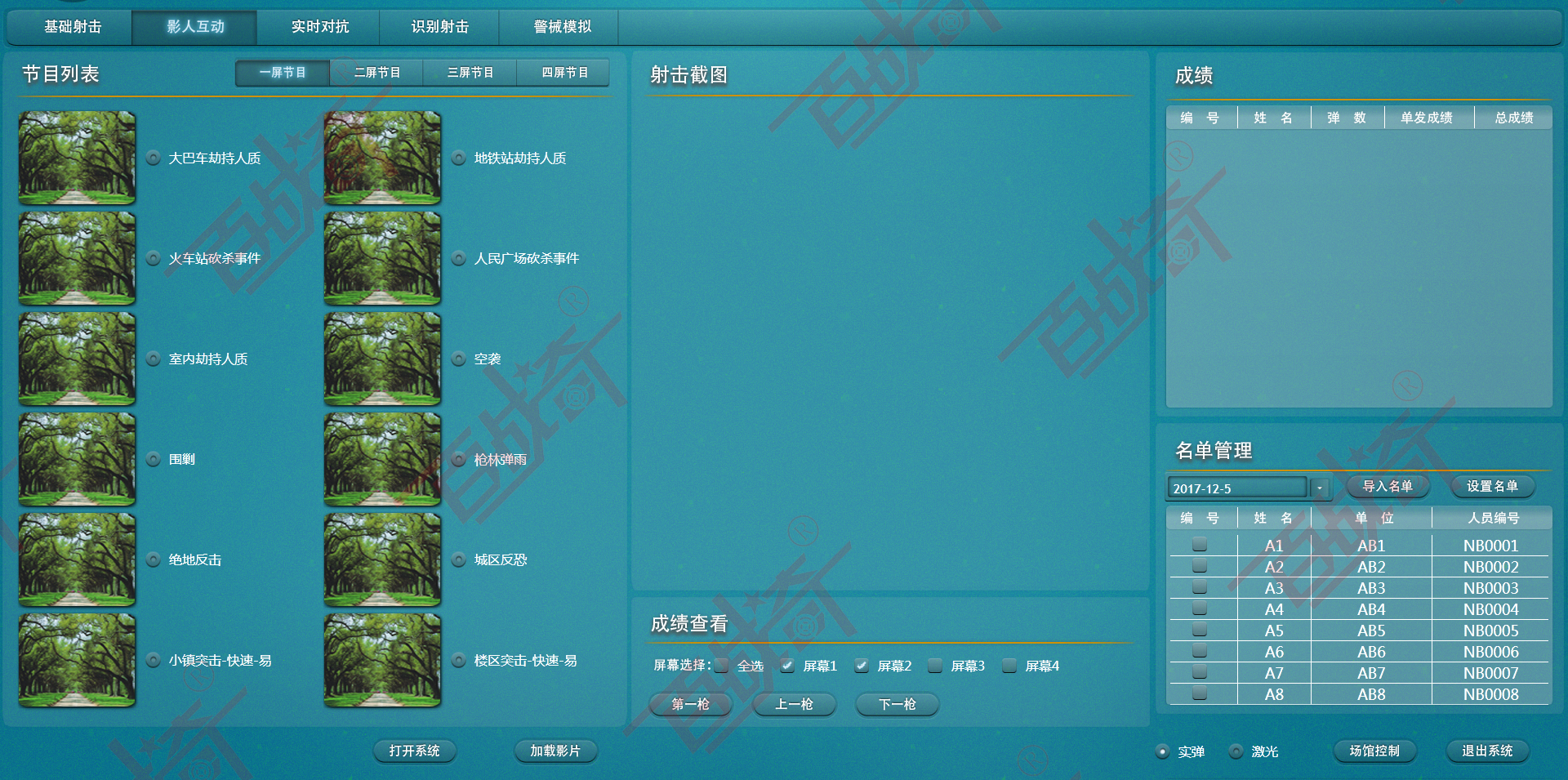Click the 下一枪 button
Viewport: 1568px width, 780px height.
(897, 704)
